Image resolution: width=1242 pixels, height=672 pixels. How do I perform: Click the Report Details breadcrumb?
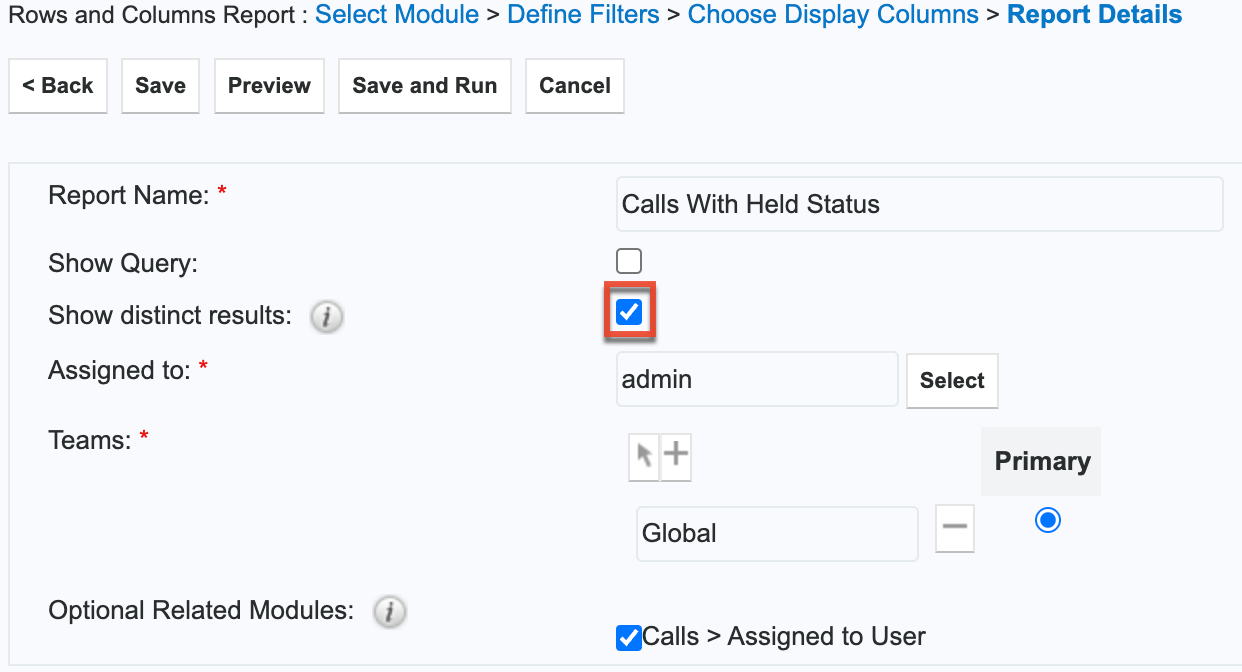1094,15
